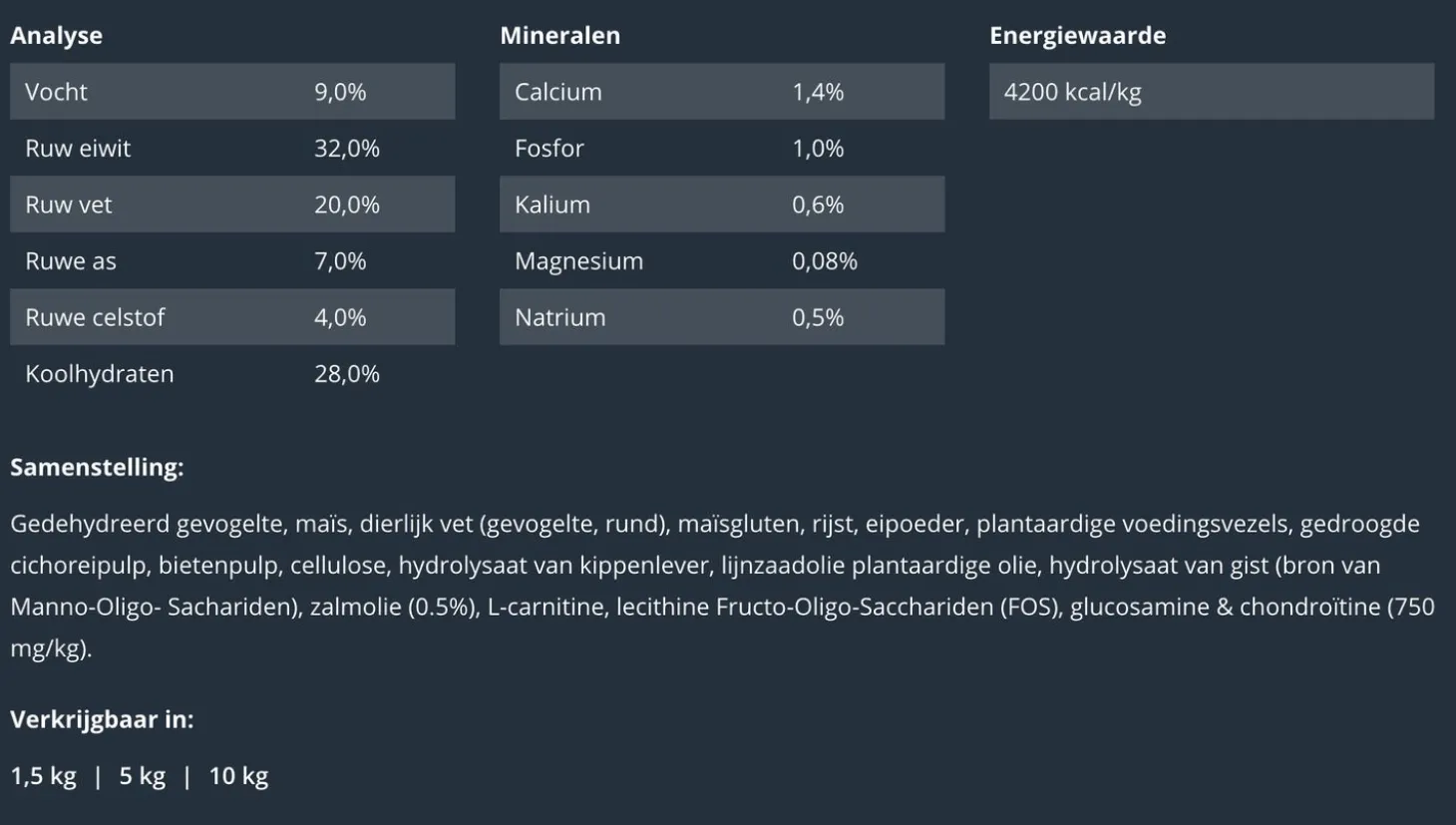Click the Ruwe as label
This screenshot has height=825, width=1456.
(x=71, y=261)
